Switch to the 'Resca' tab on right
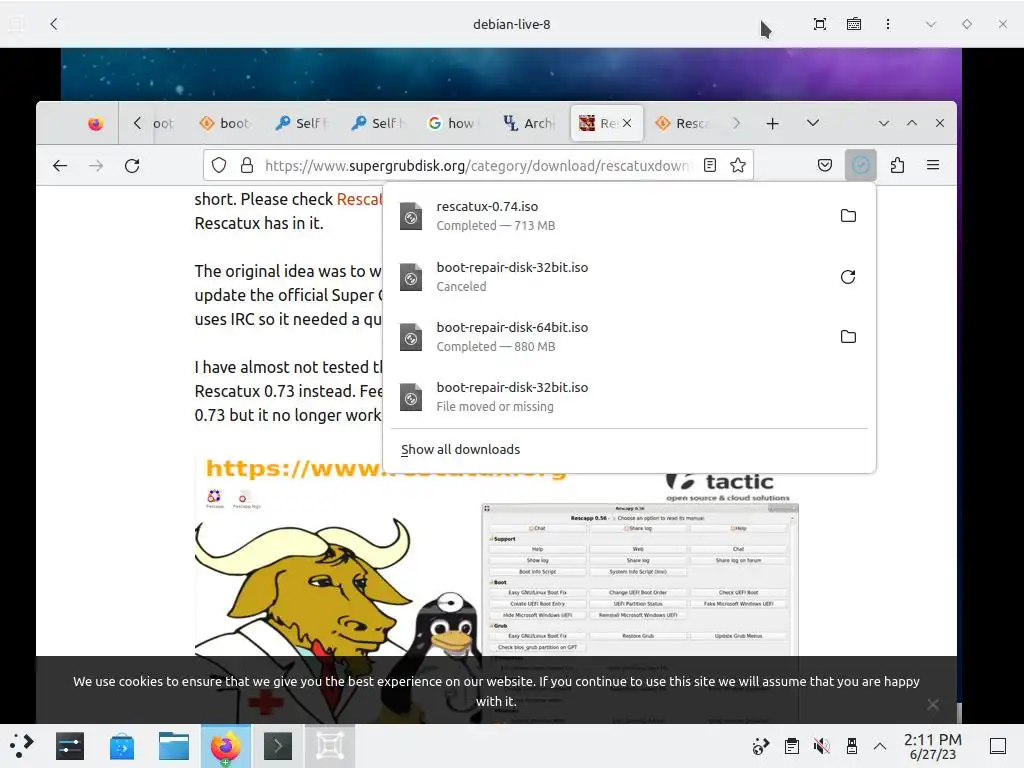Screen dimensions: 1024x768 point(684,123)
